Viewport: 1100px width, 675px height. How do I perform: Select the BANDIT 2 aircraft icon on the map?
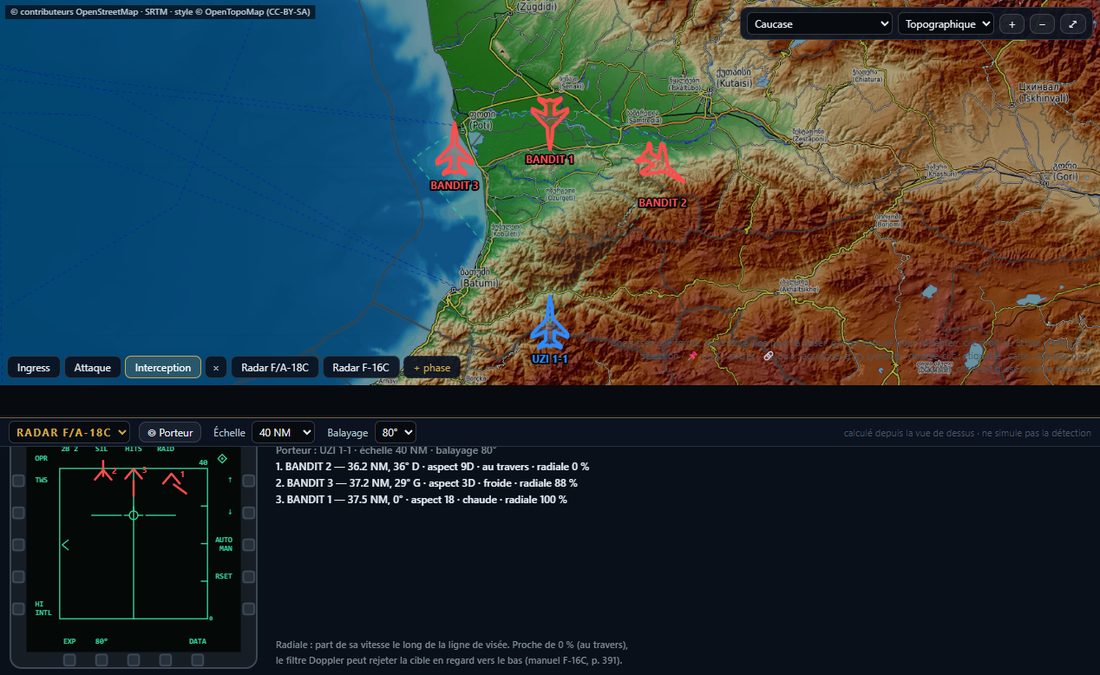click(x=659, y=163)
